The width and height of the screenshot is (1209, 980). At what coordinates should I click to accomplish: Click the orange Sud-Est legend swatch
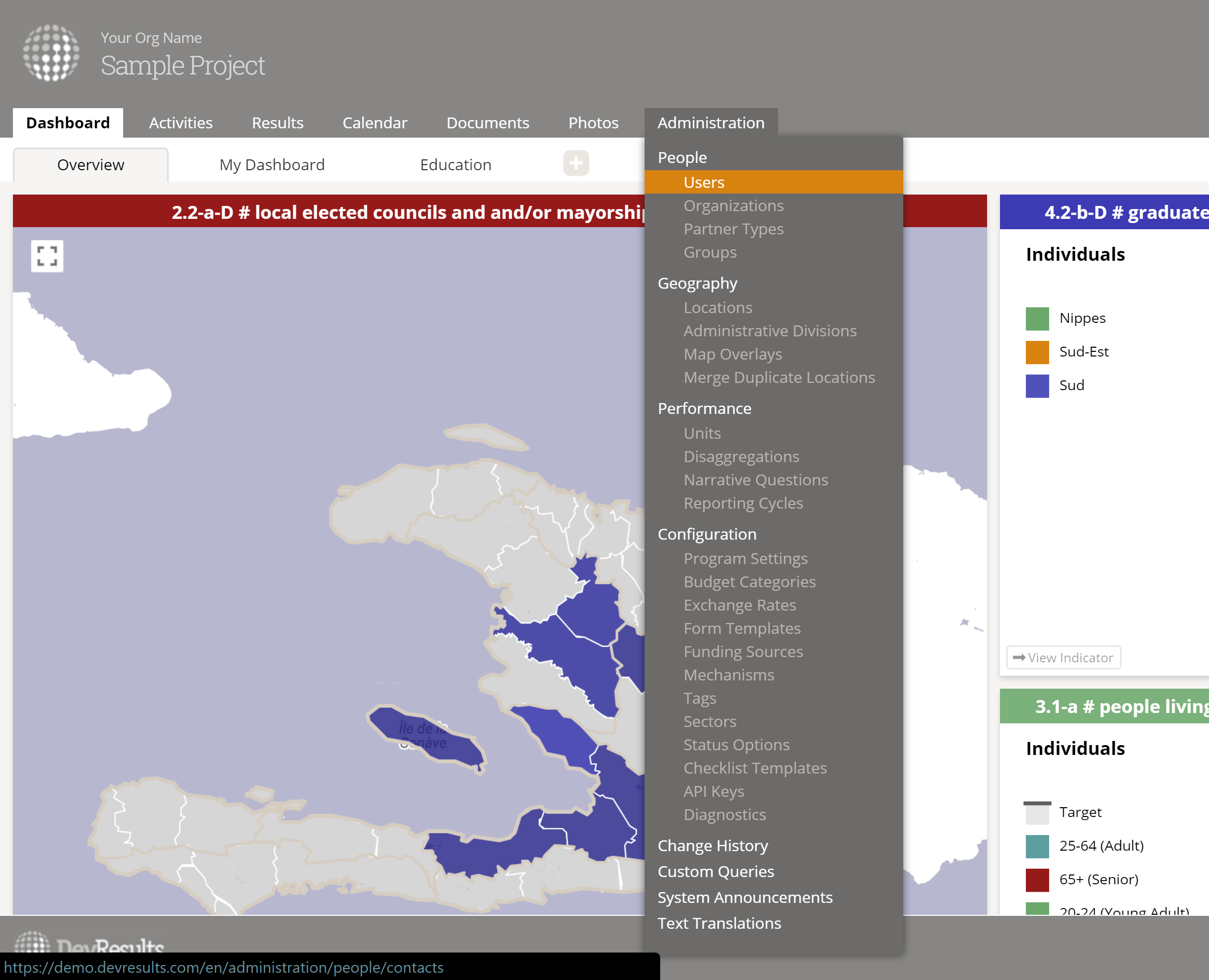(1037, 352)
